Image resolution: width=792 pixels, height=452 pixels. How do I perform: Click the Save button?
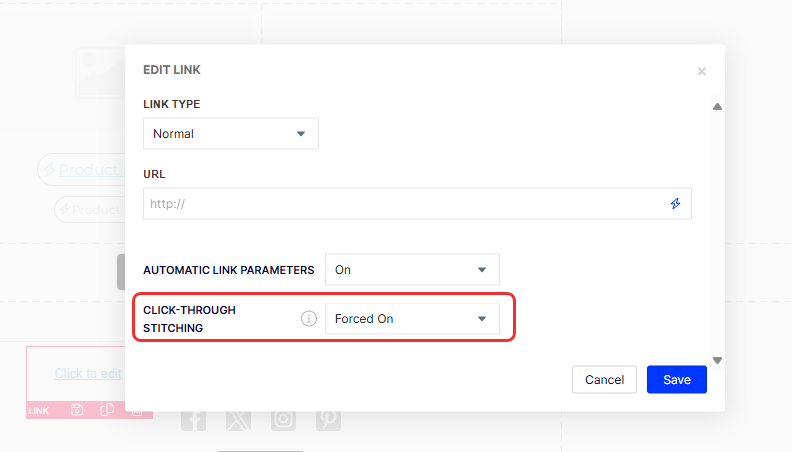point(677,379)
